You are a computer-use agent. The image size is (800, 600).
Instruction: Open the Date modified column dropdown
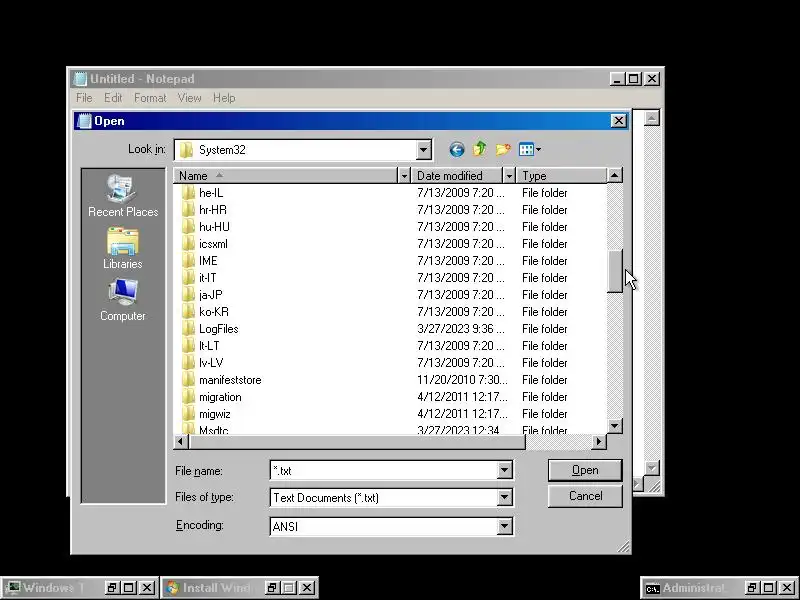click(x=509, y=176)
